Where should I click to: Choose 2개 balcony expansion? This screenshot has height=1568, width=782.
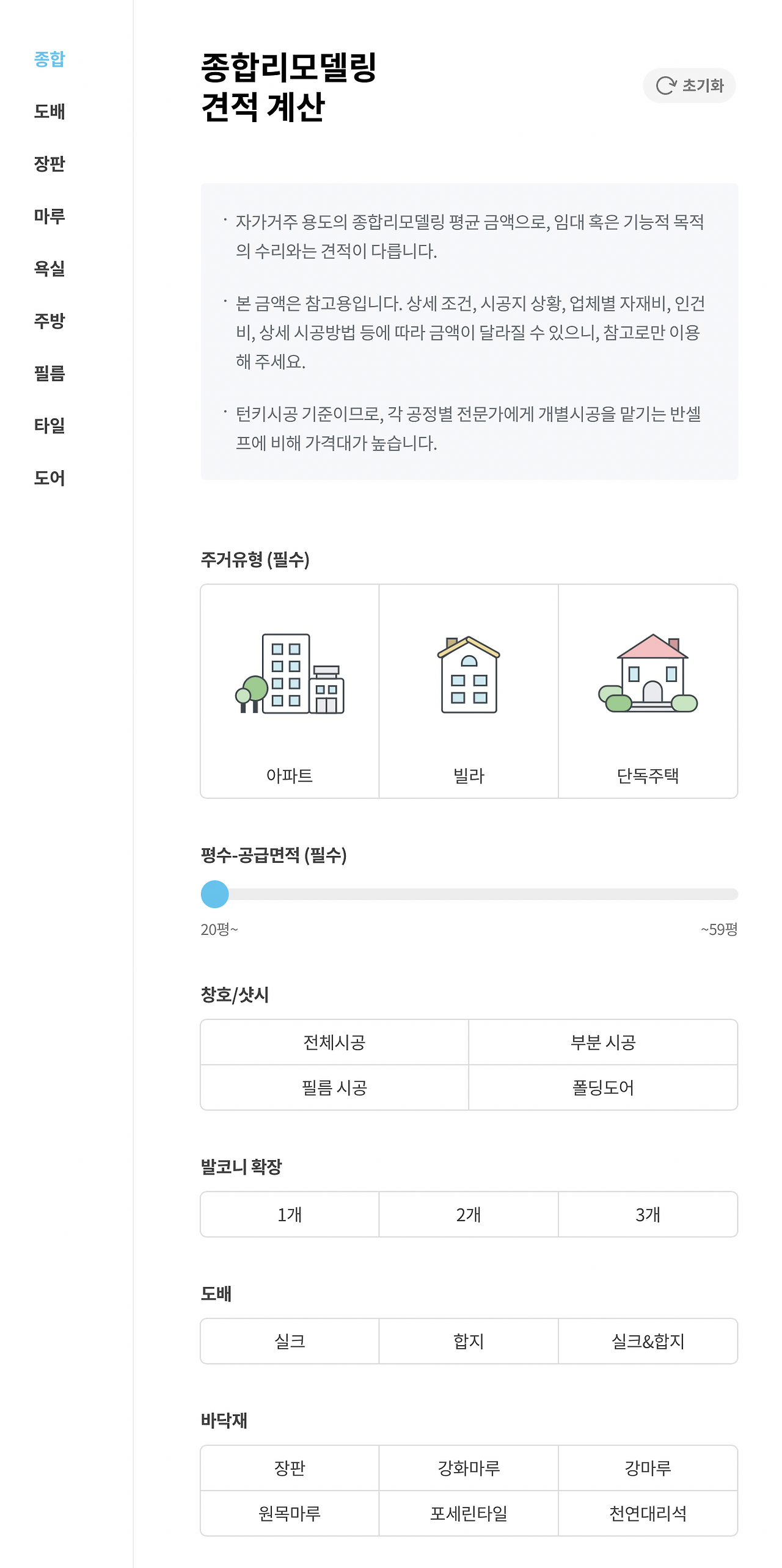[469, 1214]
